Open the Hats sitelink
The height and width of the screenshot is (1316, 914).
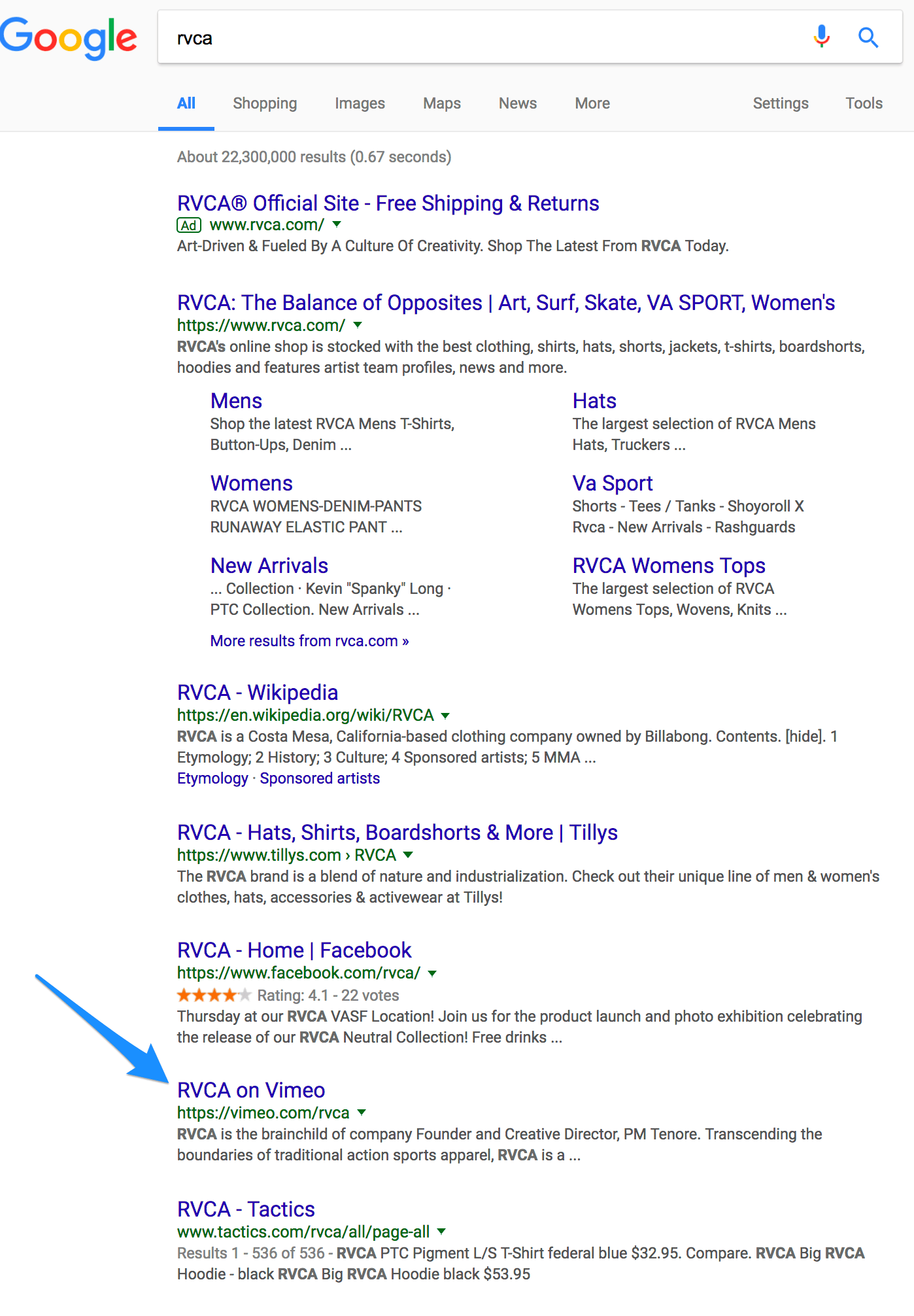pos(594,401)
